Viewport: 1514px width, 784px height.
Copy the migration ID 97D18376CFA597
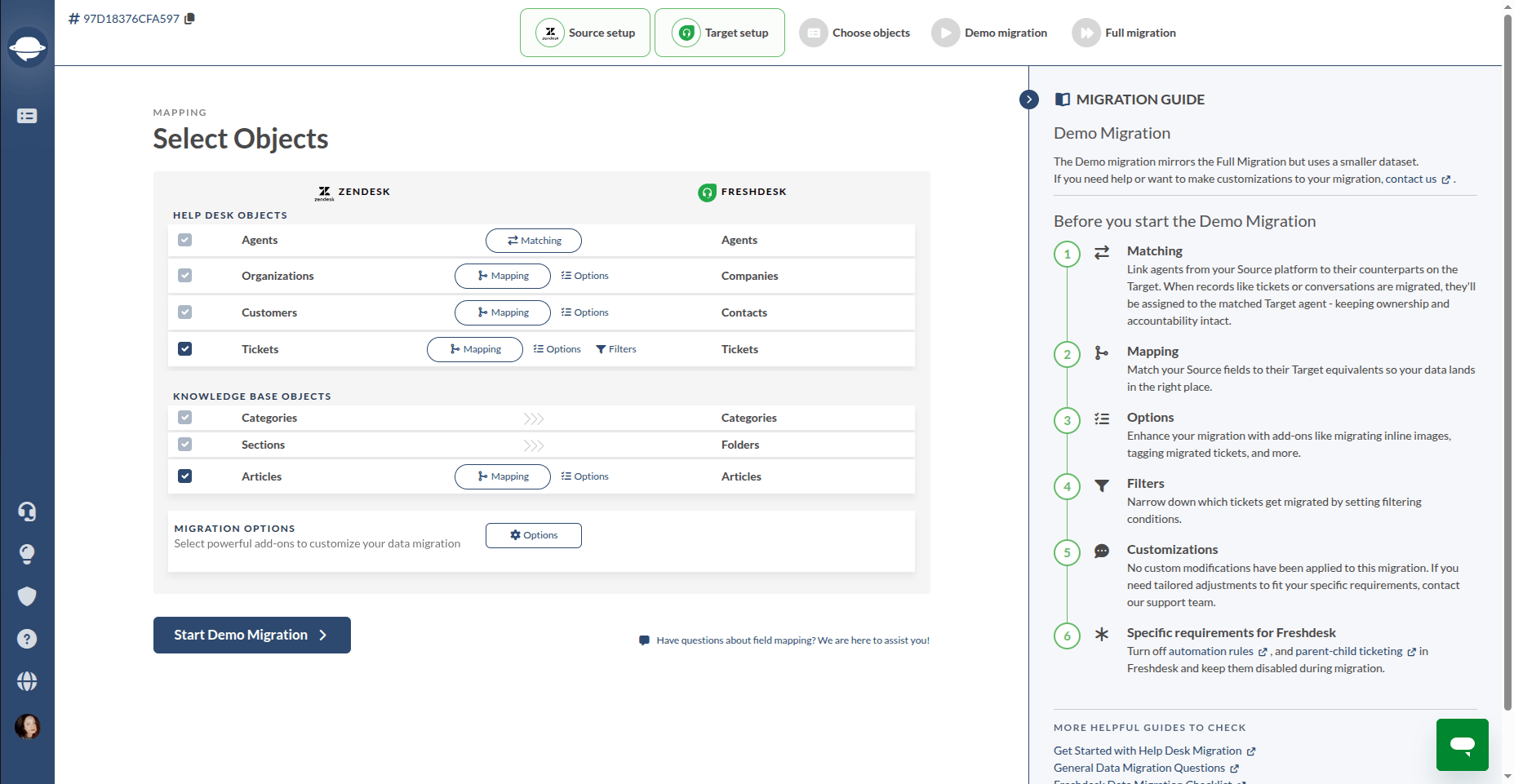(x=189, y=19)
